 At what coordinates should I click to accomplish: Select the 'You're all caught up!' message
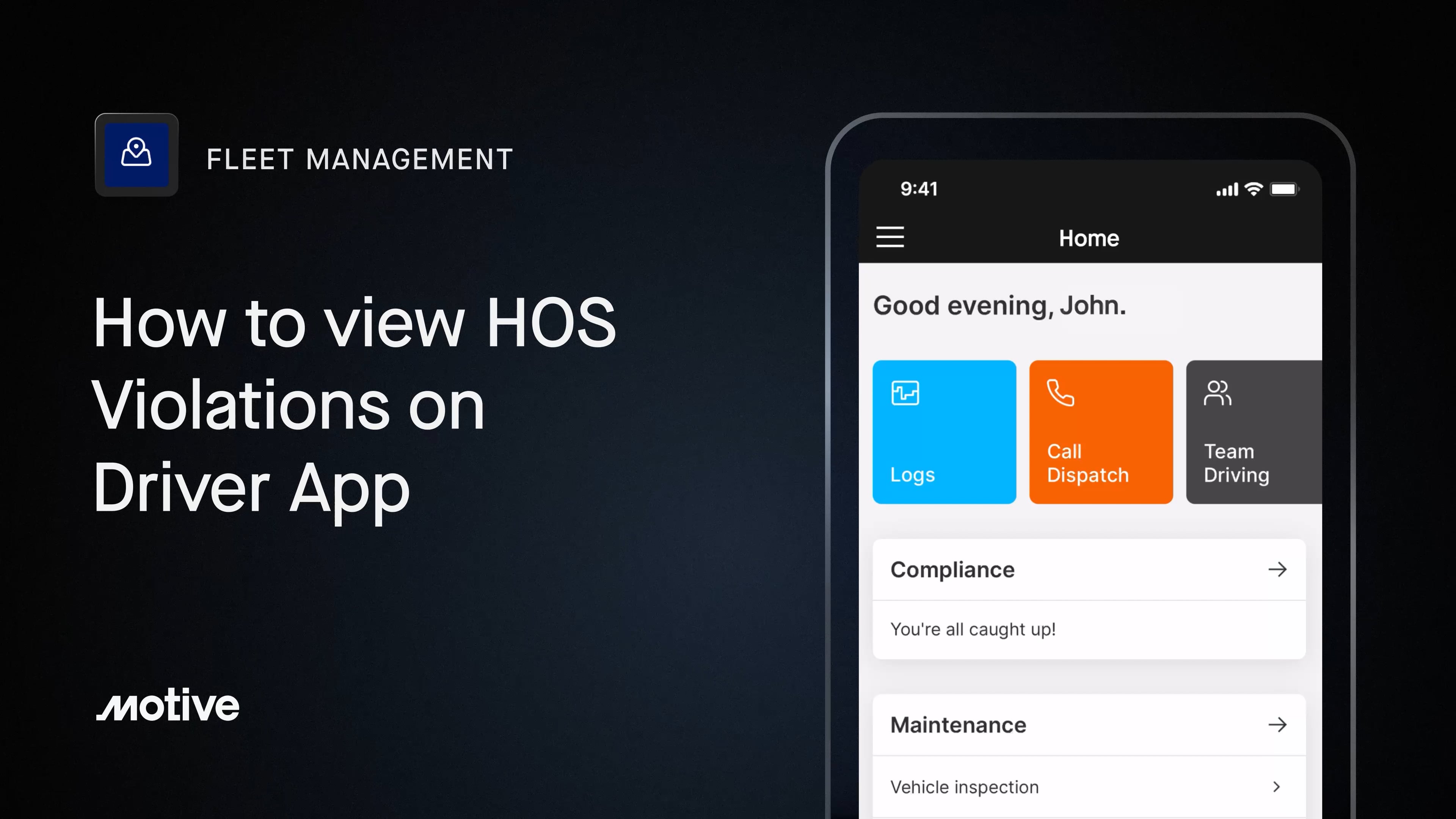tap(973, 629)
